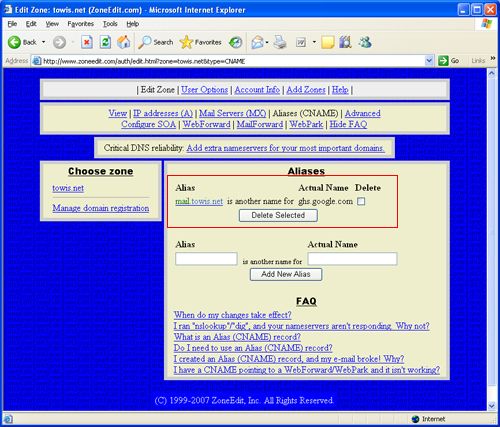Click the Internet zone status bar entry
Screen dimensions: 500x427
[x=429, y=419]
